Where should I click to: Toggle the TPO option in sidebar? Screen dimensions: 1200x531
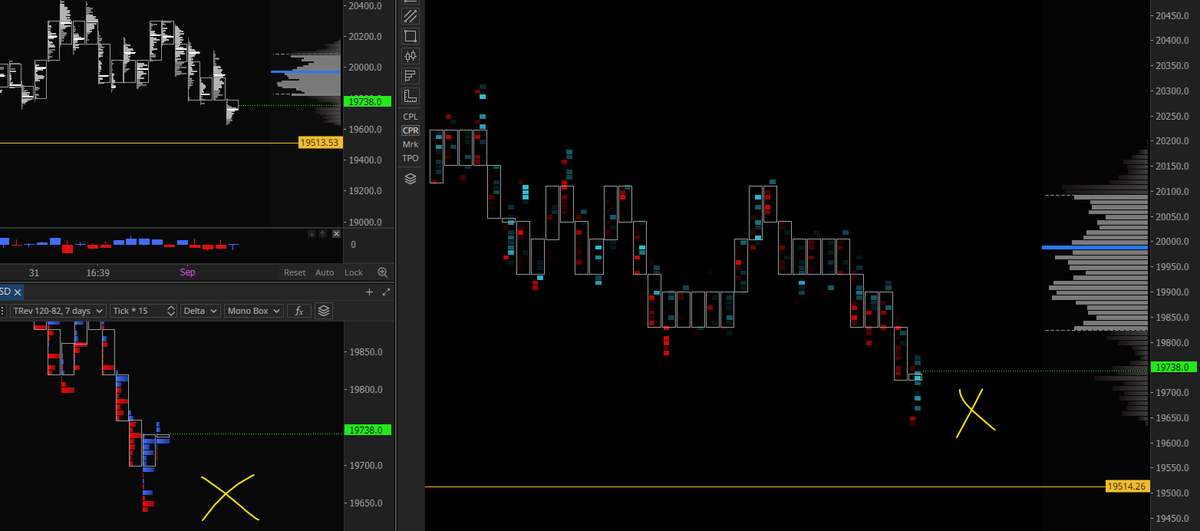[x=410, y=158]
